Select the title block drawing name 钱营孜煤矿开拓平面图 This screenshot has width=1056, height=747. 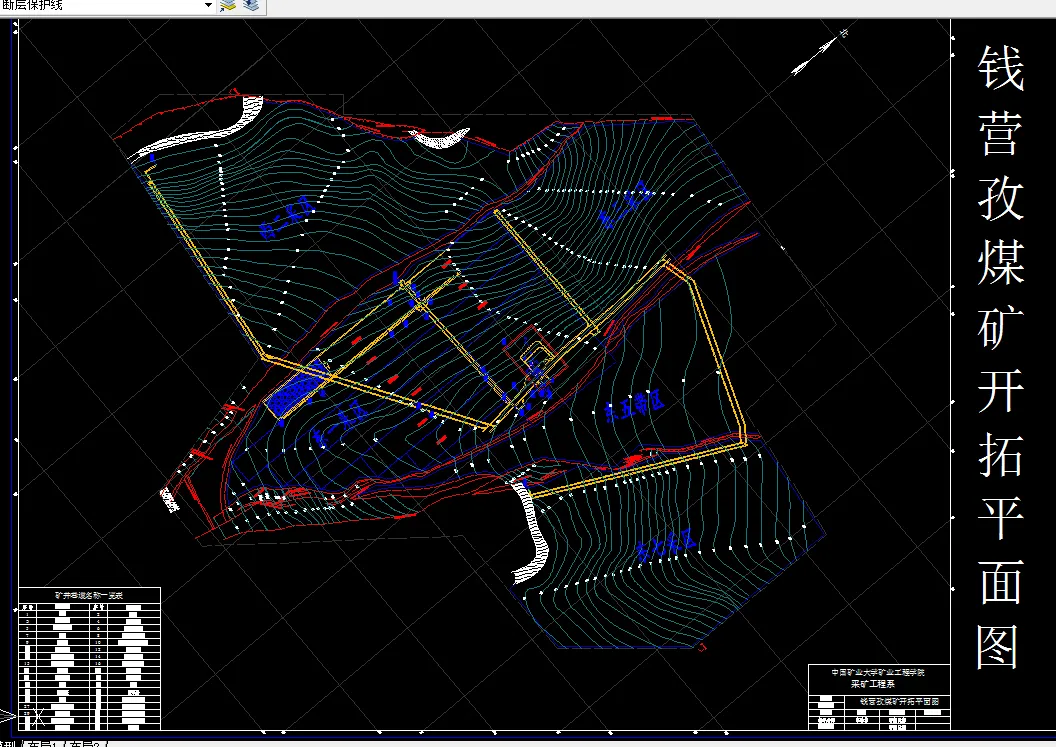898,701
